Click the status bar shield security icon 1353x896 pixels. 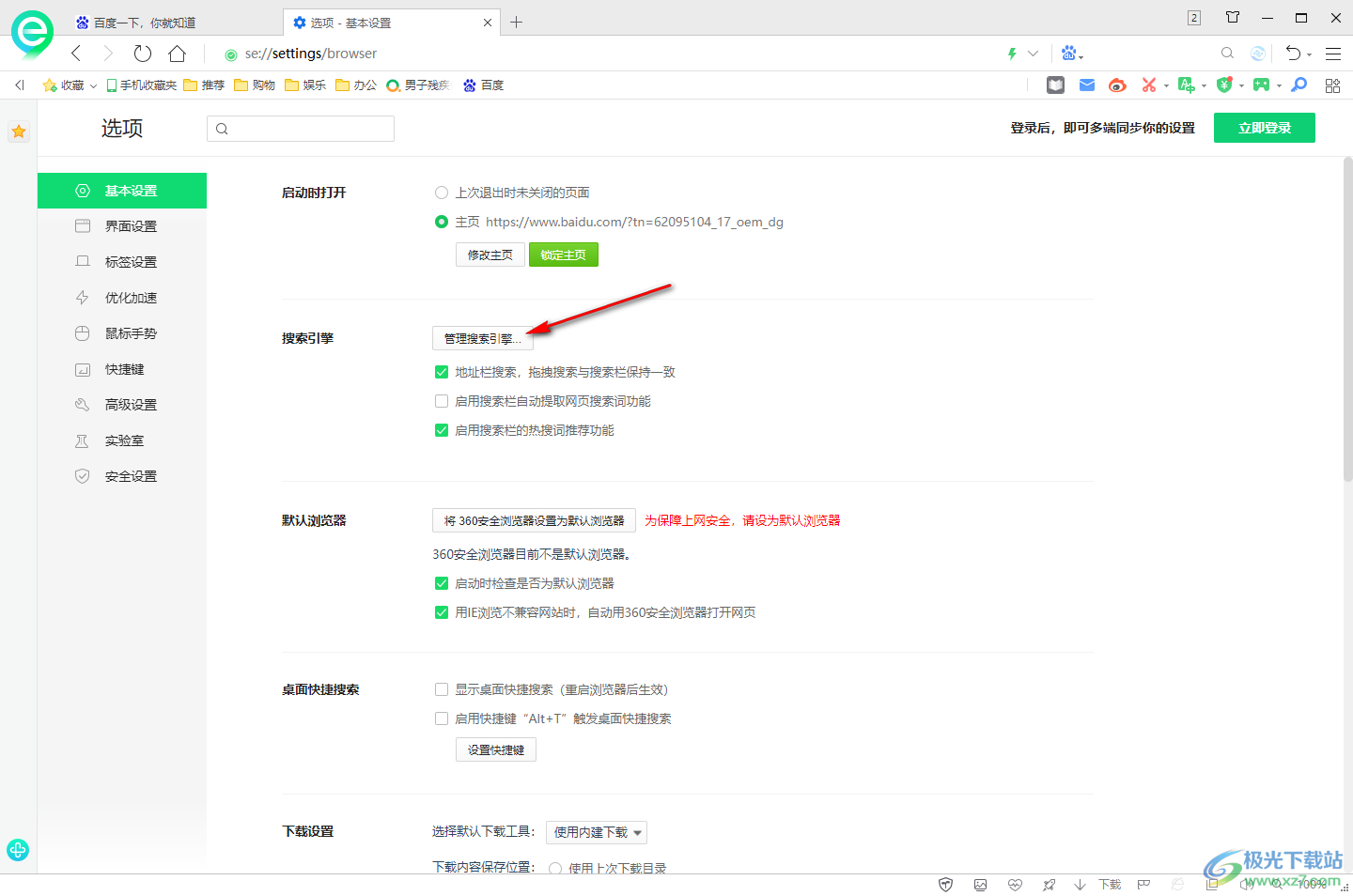[946, 885]
